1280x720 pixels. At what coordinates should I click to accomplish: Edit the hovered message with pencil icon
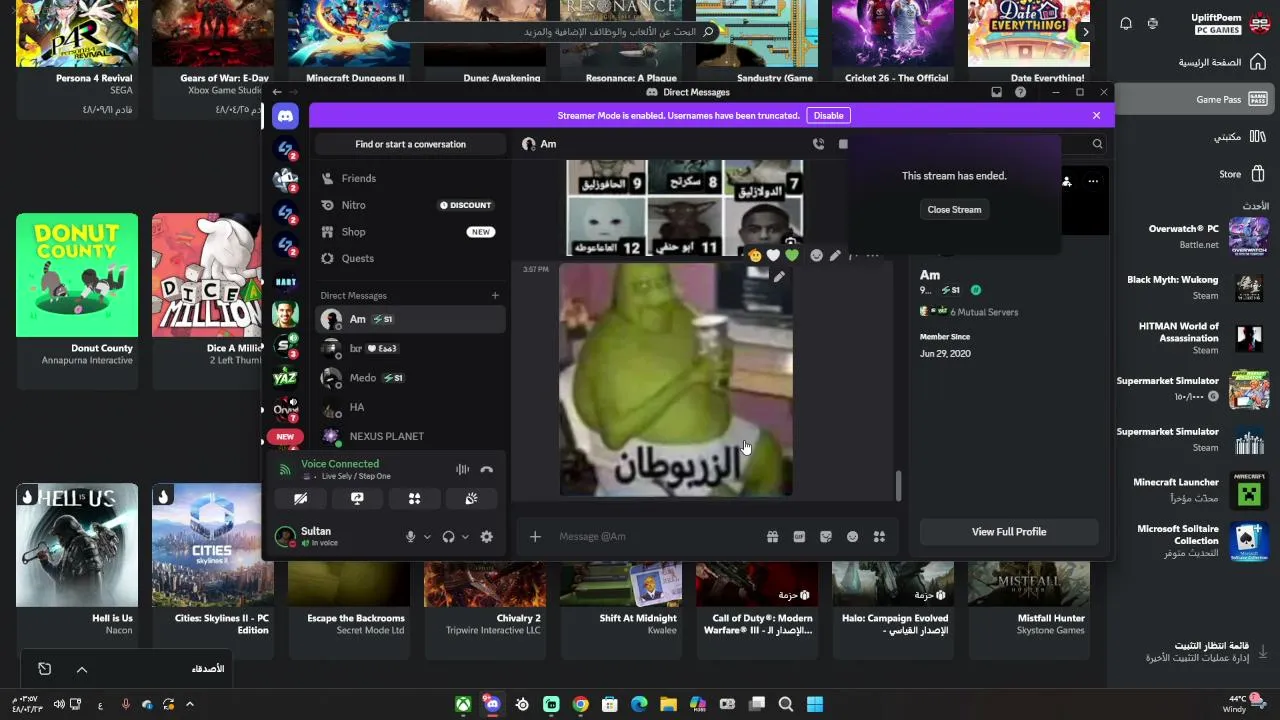point(835,256)
